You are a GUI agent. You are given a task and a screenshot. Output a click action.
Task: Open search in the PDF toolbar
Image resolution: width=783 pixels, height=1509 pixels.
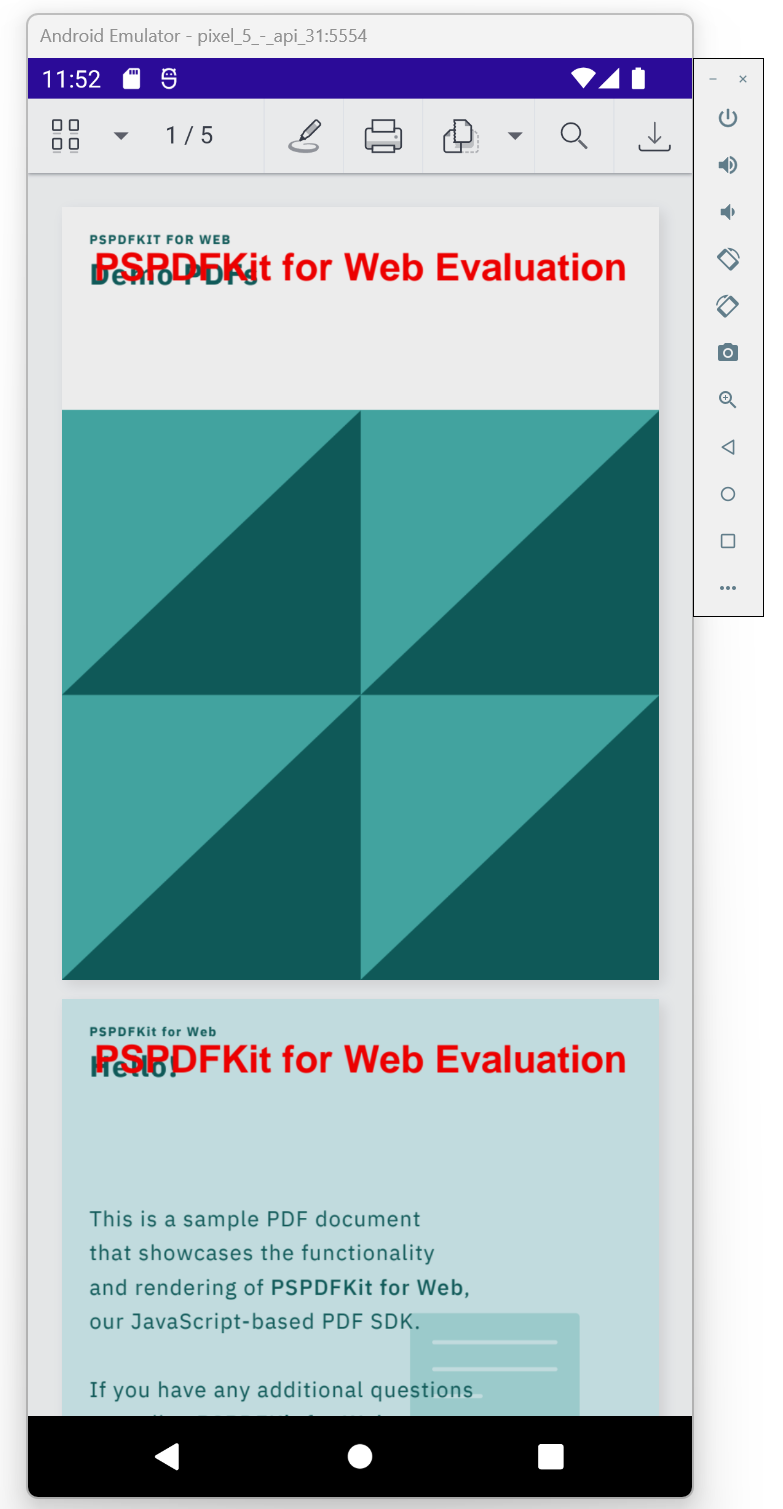pos(574,136)
